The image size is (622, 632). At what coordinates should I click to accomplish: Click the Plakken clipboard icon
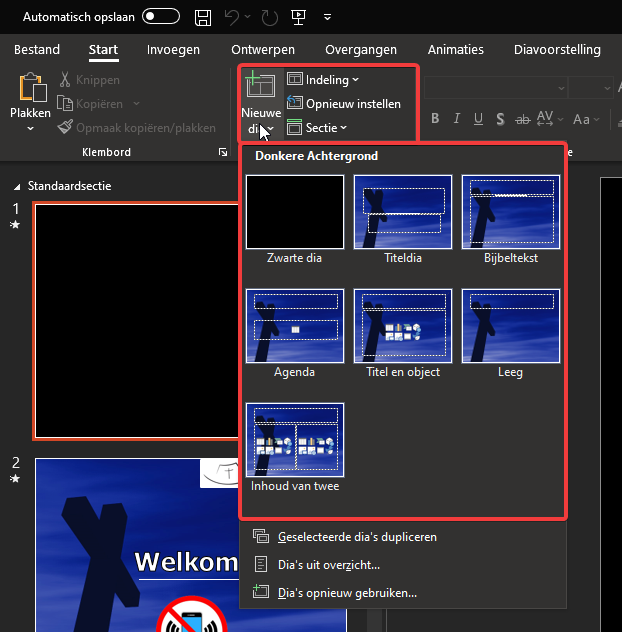coord(31,87)
